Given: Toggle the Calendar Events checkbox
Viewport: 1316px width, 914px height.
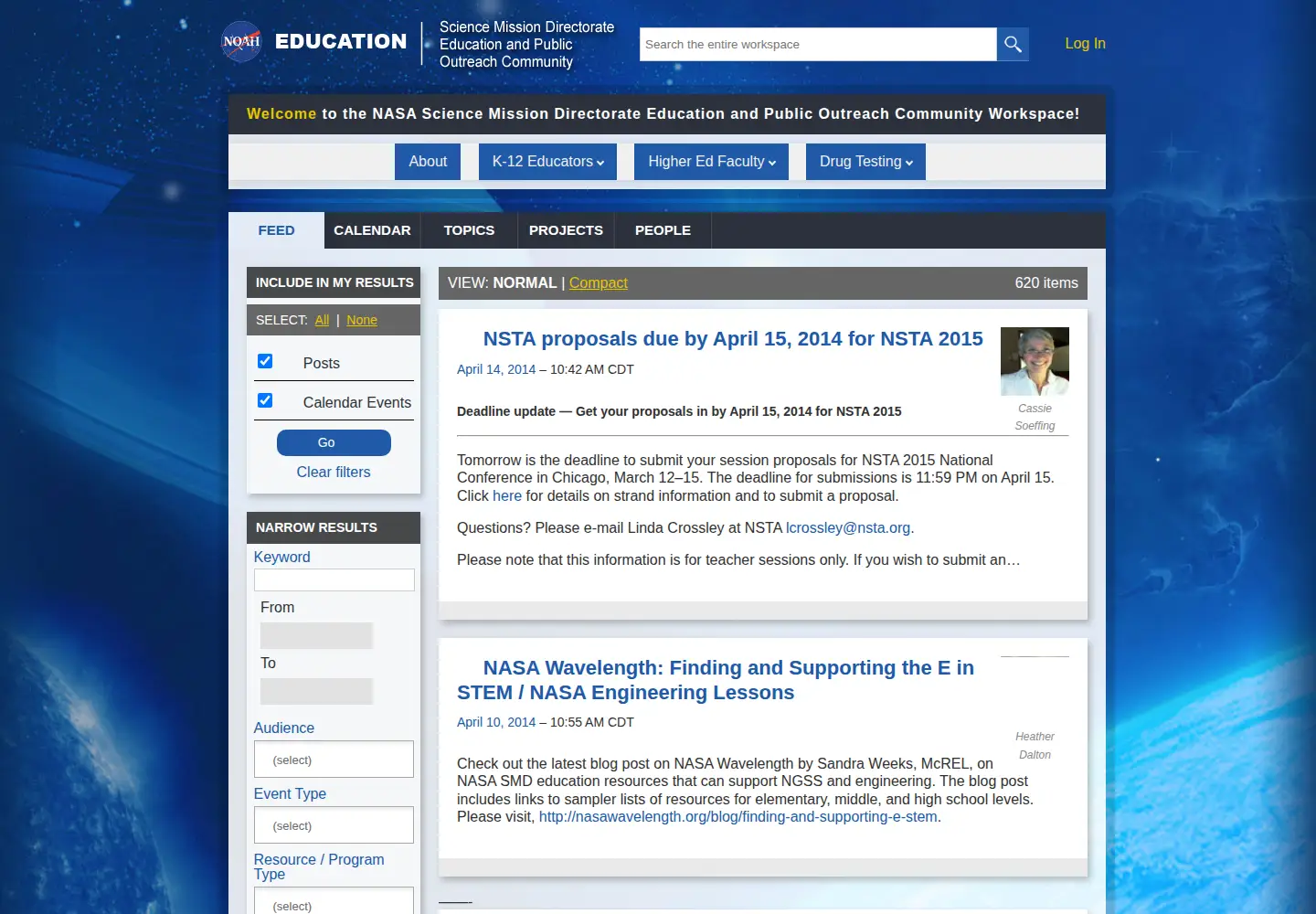Looking at the screenshot, I should [x=265, y=400].
